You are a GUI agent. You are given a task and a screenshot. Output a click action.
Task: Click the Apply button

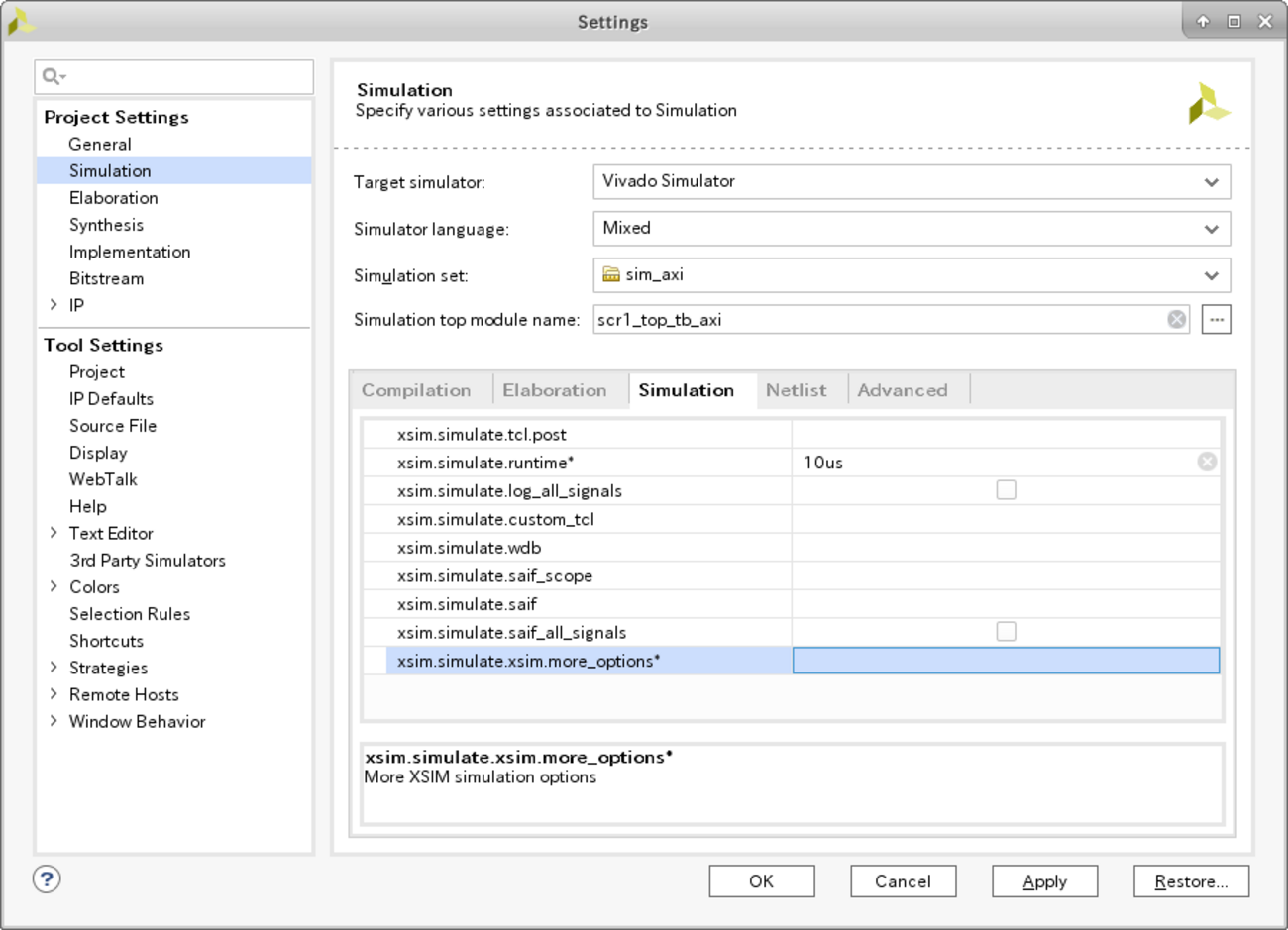coord(1044,881)
